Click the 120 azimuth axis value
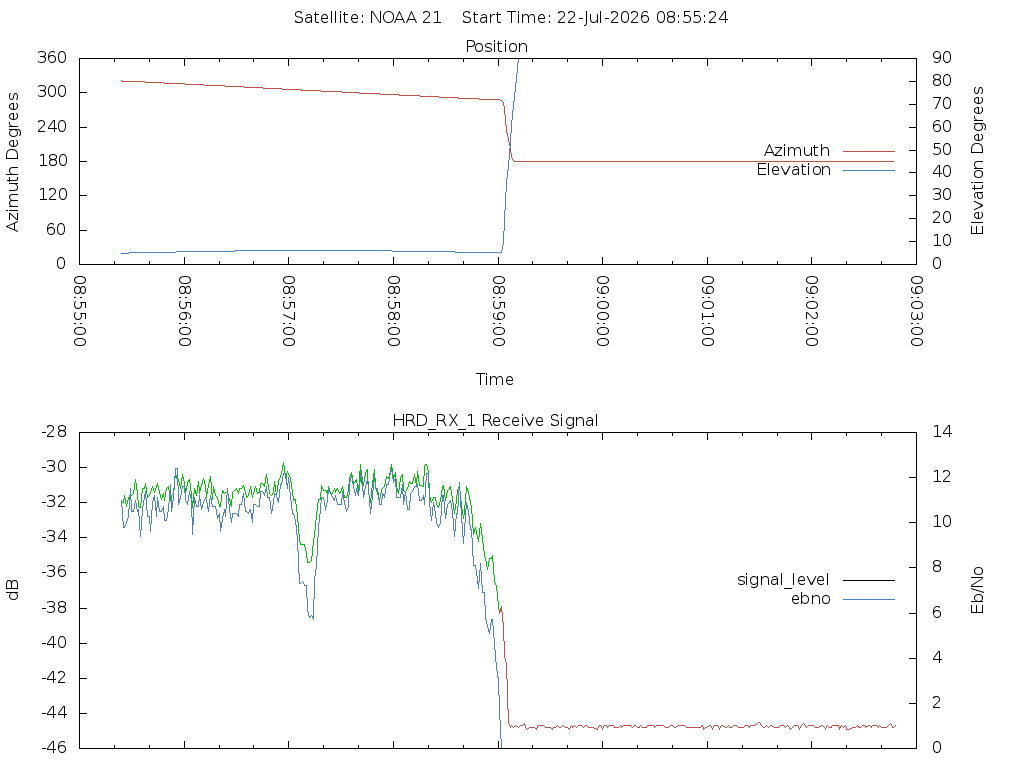This screenshot has width=1024, height=768. [52, 195]
